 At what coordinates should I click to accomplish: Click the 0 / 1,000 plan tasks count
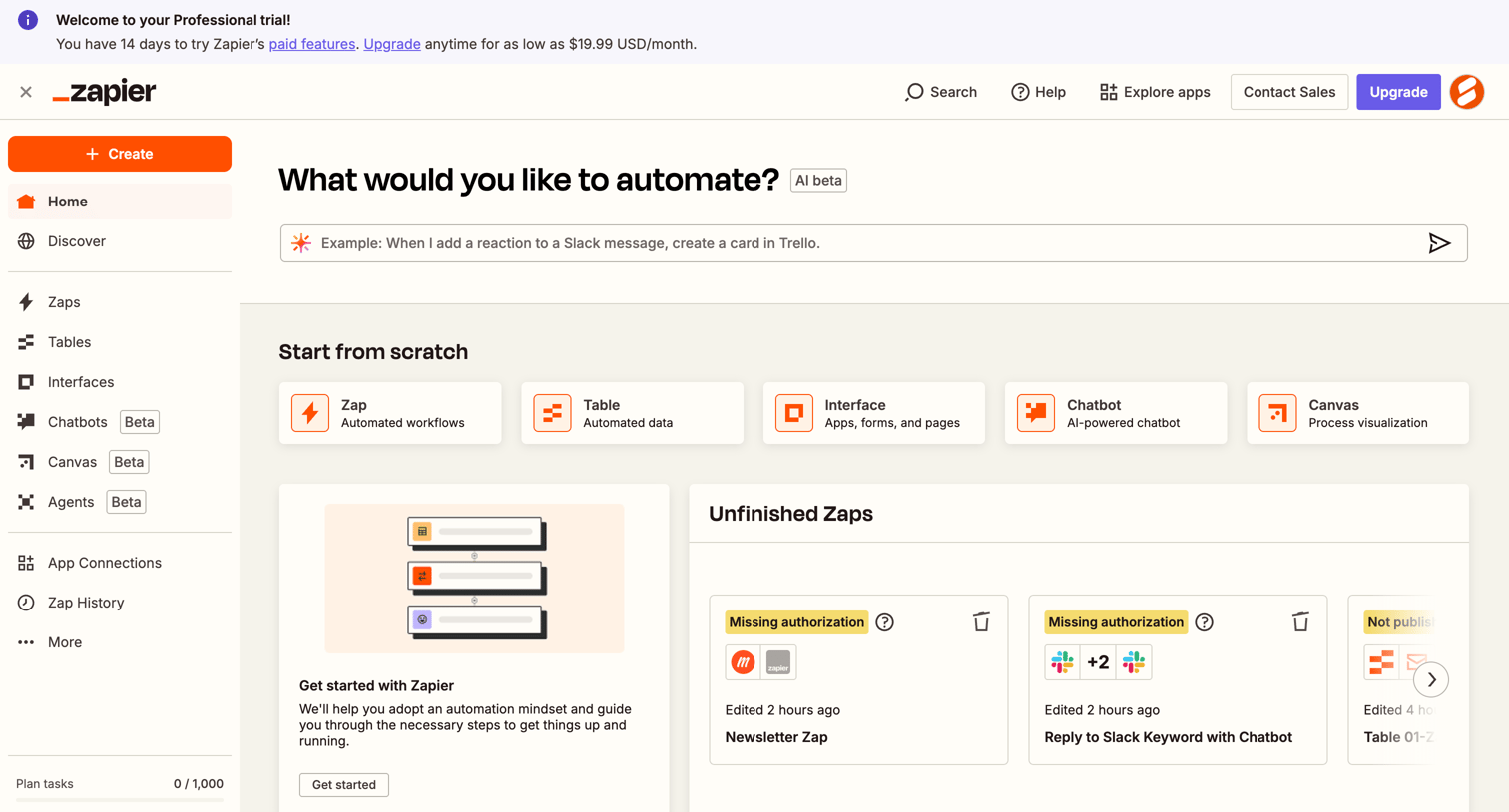click(199, 784)
